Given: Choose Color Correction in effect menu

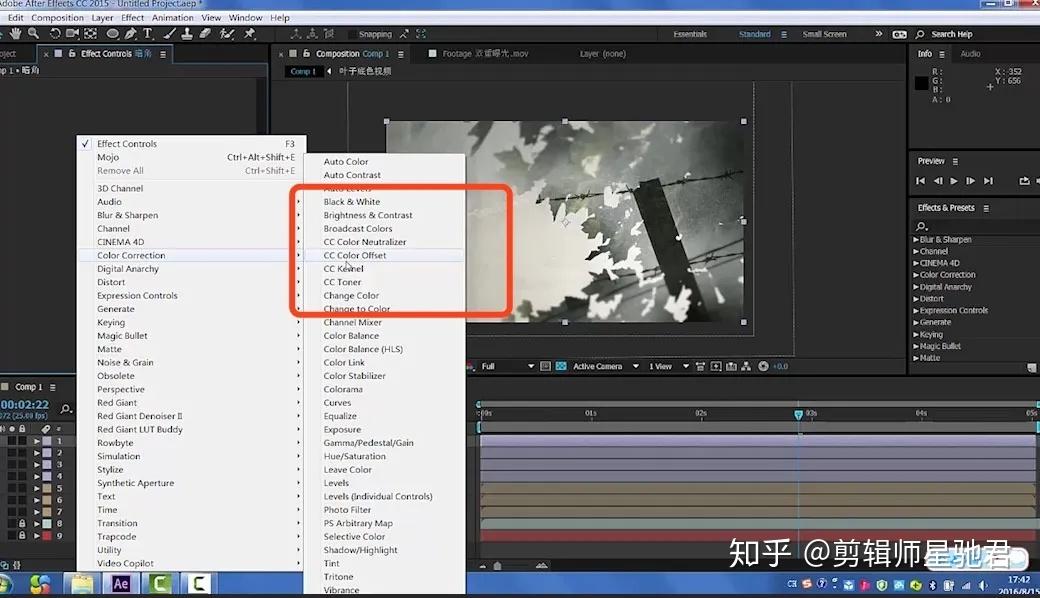Looking at the screenshot, I should (x=191, y=255).
